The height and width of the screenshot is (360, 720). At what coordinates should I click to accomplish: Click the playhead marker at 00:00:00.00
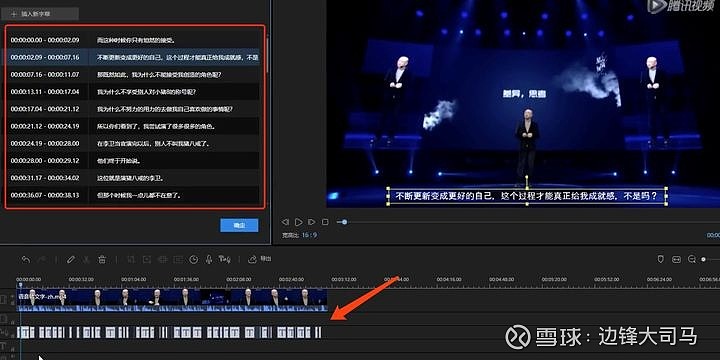(20, 285)
